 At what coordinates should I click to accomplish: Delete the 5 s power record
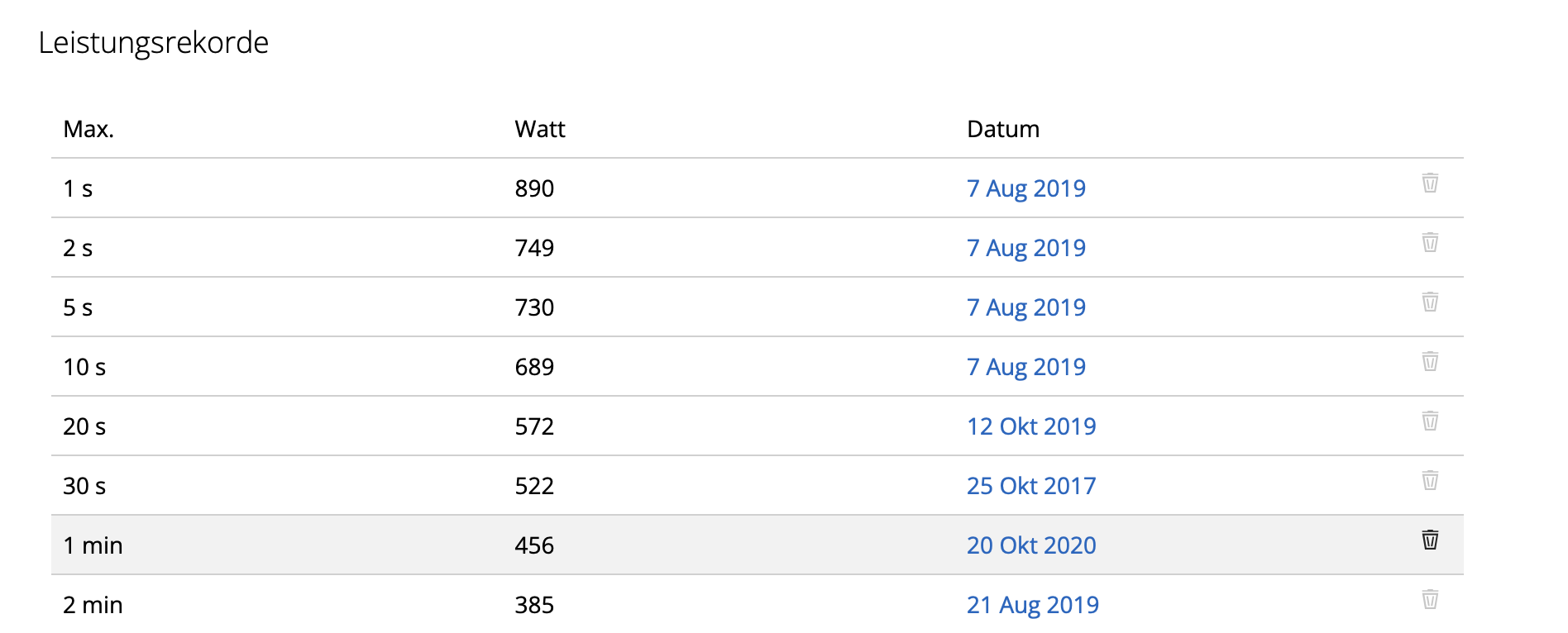[1430, 302]
